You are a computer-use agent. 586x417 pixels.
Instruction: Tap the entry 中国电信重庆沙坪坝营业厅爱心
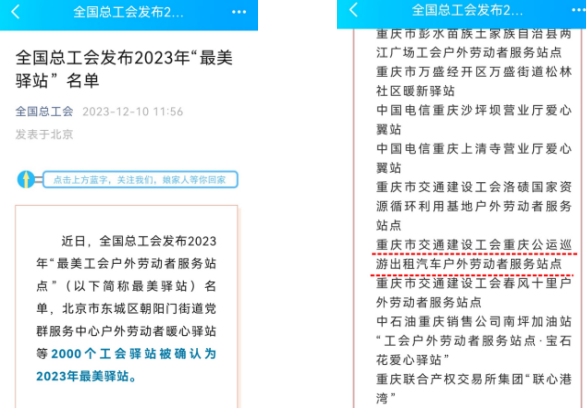click(x=474, y=110)
